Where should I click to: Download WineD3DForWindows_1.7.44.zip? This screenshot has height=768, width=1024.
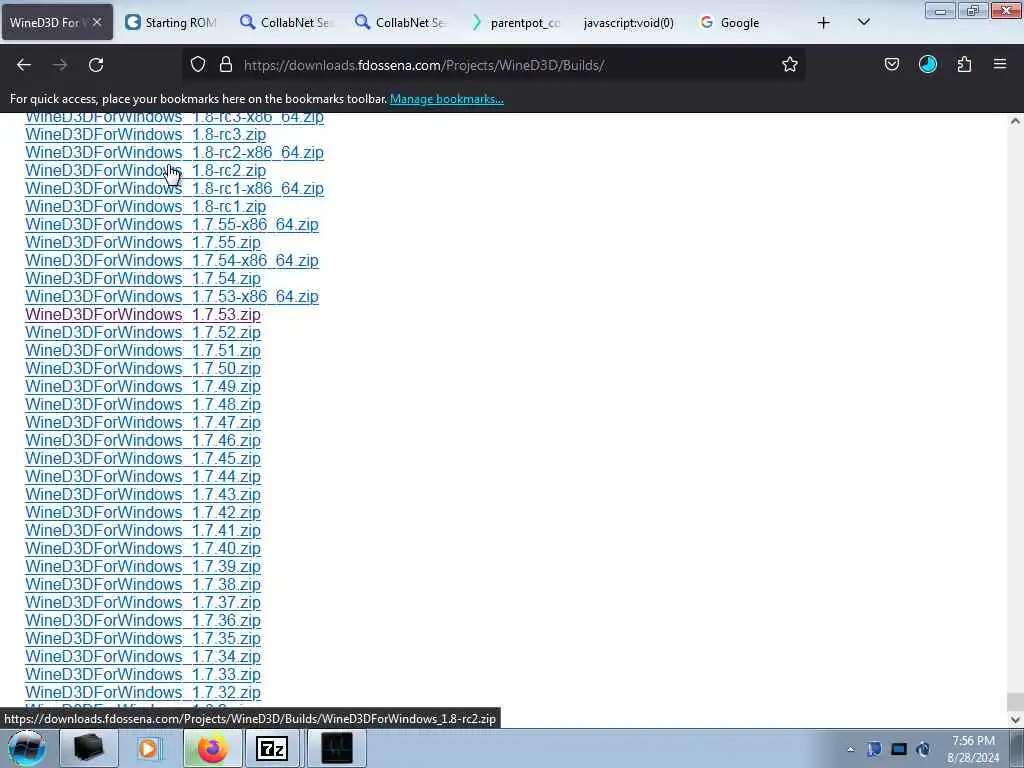coord(143,477)
